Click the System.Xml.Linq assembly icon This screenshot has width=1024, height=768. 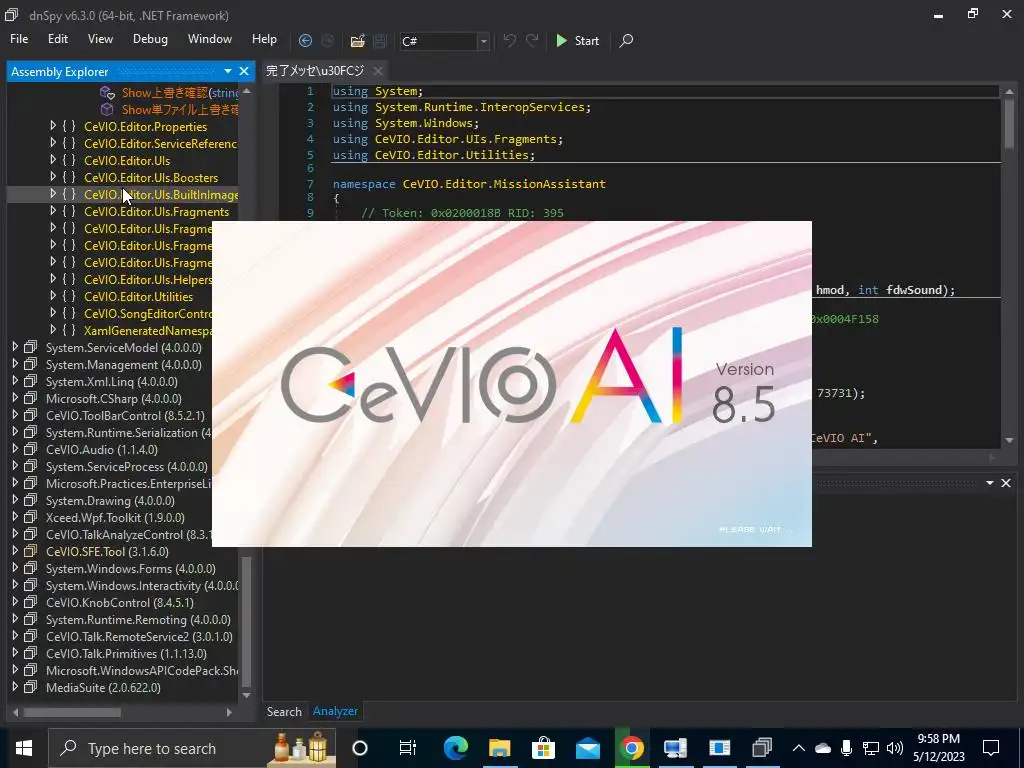tap(31, 381)
